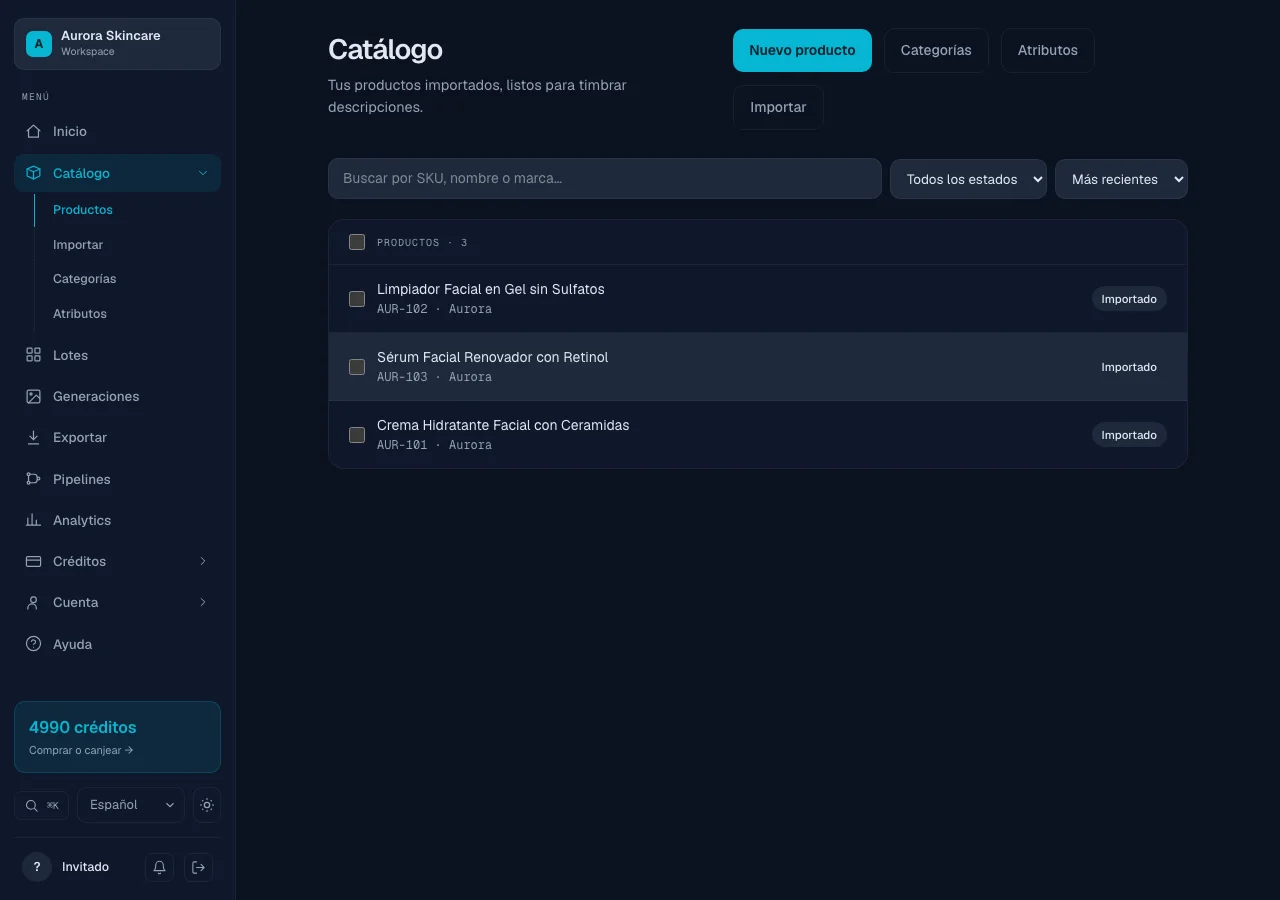Expand the Créditos sidebar section
This screenshot has width=1280, height=900.
point(117,561)
